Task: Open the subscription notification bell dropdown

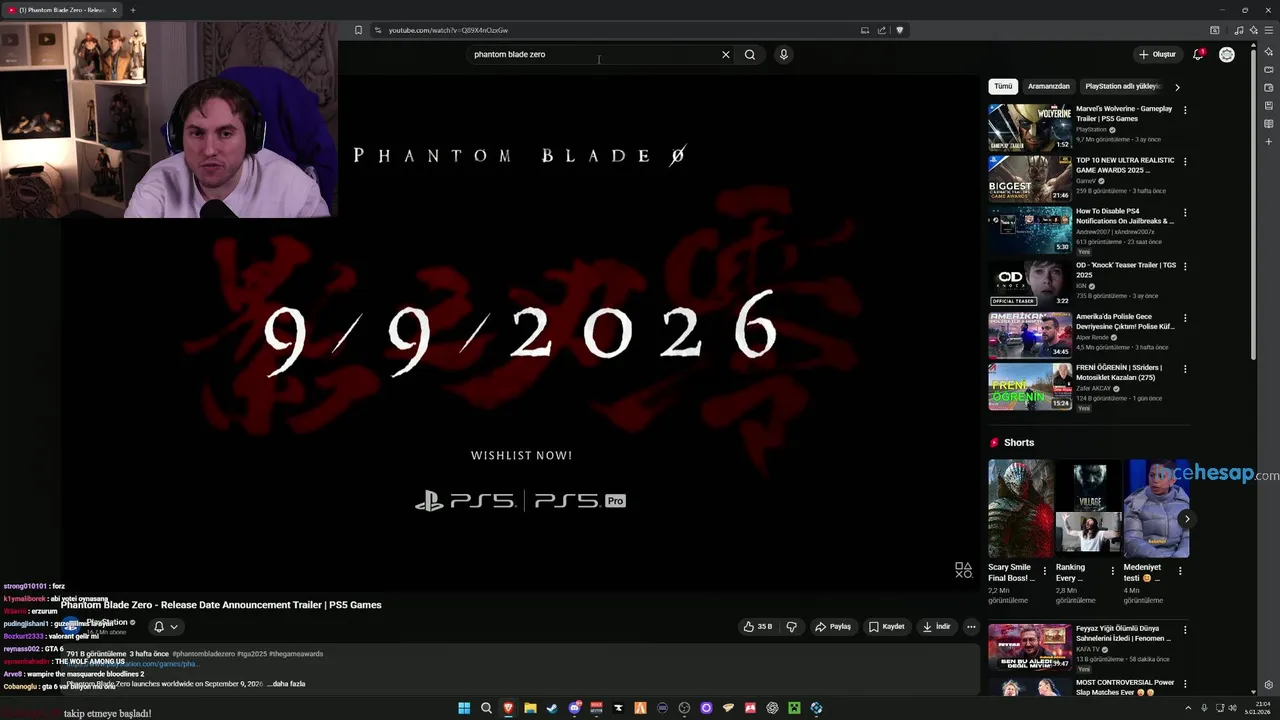Action: click(165, 627)
